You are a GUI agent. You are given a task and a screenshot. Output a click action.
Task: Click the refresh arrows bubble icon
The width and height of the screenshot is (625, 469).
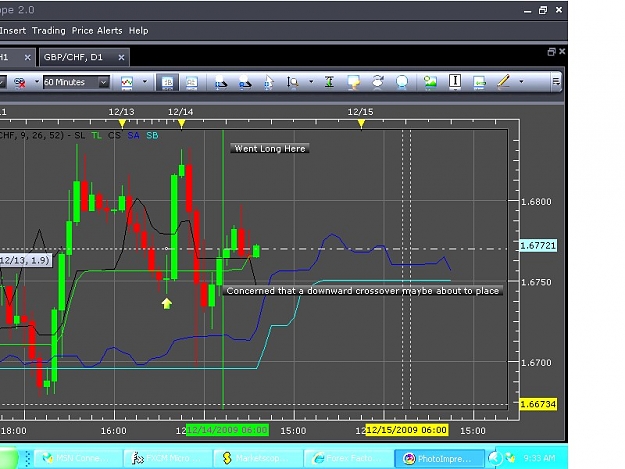[377, 82]
